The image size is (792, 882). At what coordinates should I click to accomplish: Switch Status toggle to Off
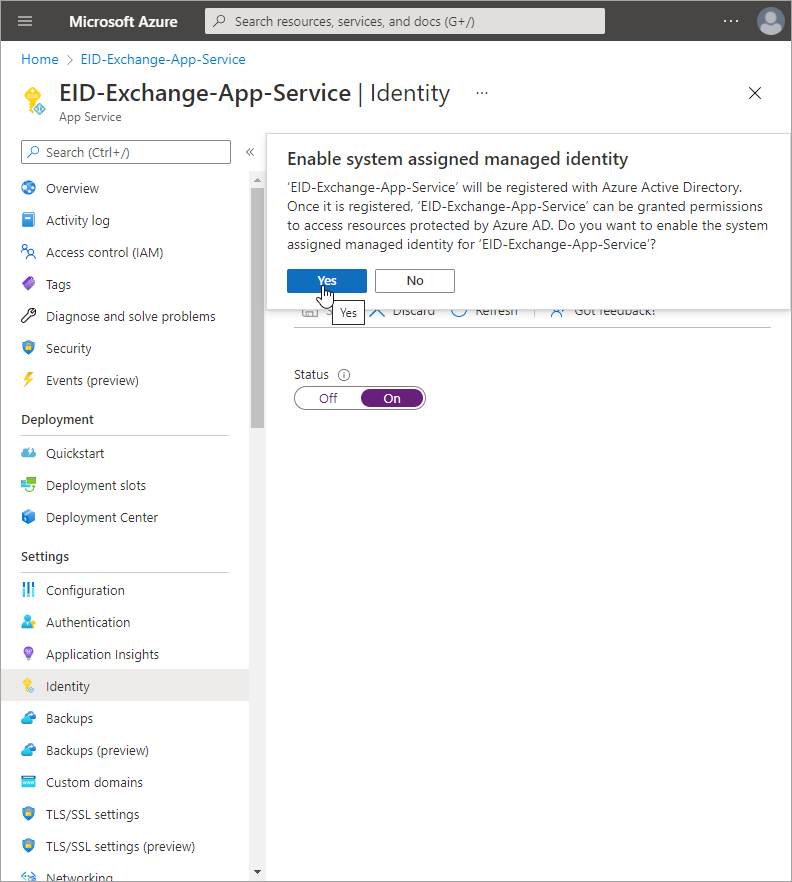328,398
